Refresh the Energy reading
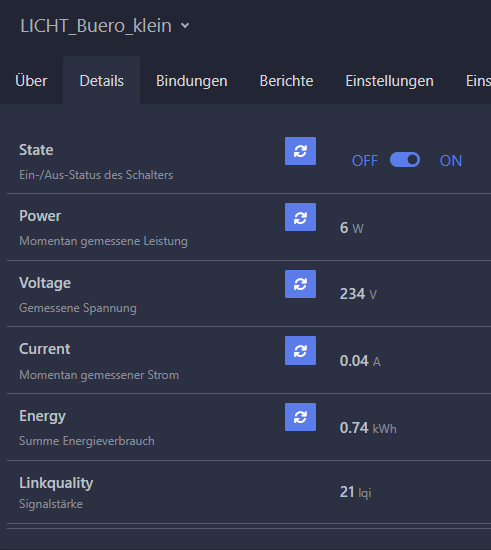The height and width of the screenshot is (550, 491). [x=300, y=417]
